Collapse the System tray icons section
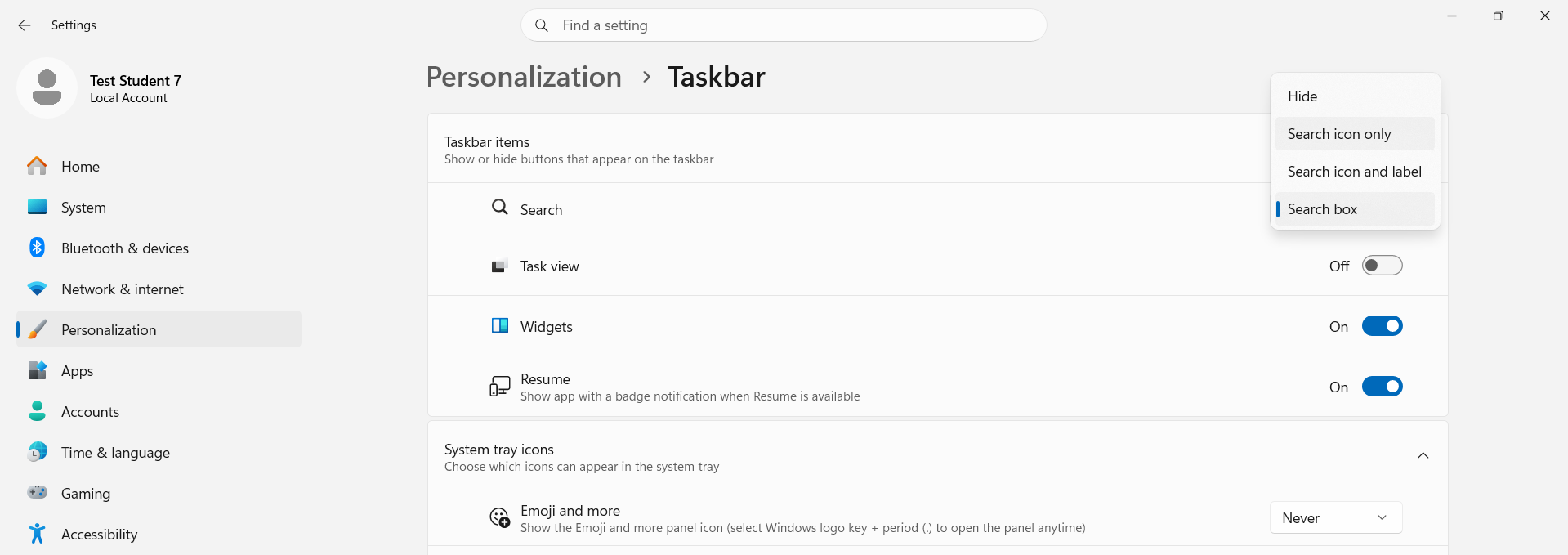Viewport: 1568px width, 555px height. coord(1423,455)
